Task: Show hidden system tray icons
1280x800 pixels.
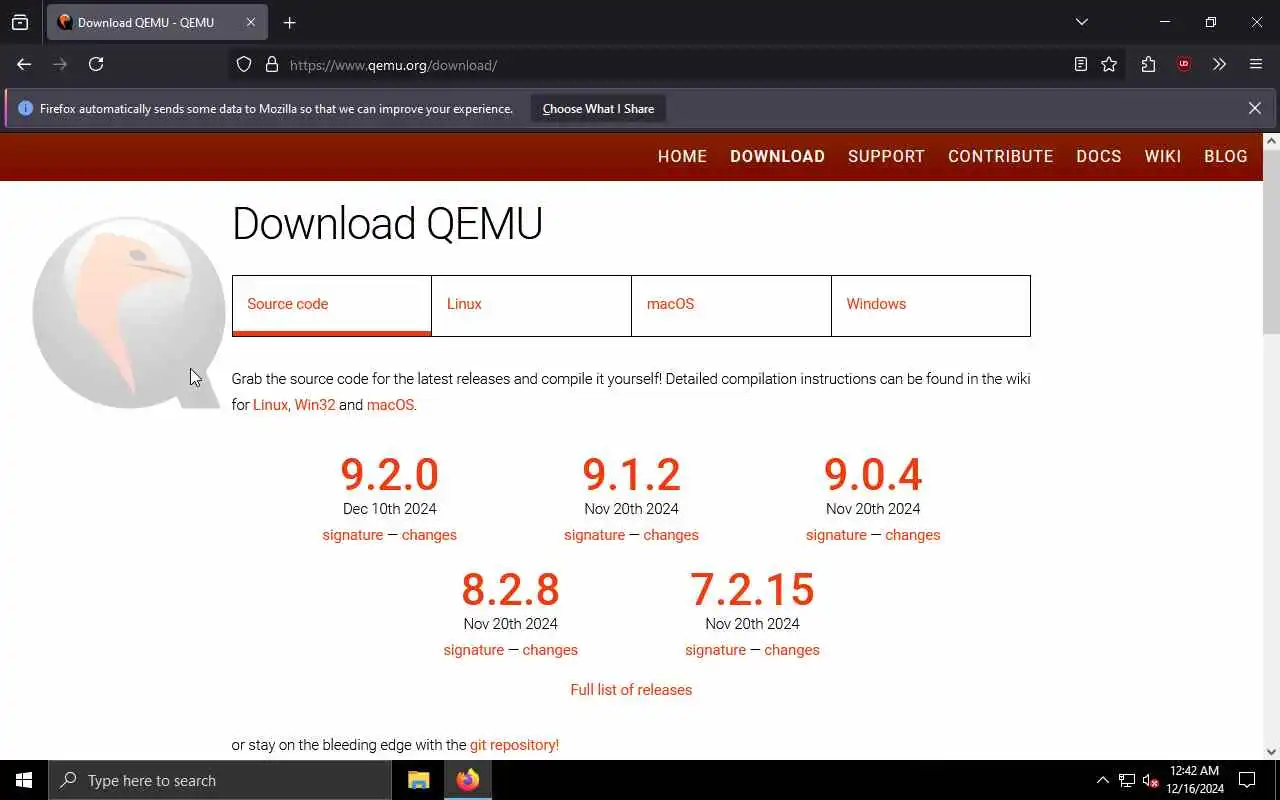Action: click(1102, 780)
